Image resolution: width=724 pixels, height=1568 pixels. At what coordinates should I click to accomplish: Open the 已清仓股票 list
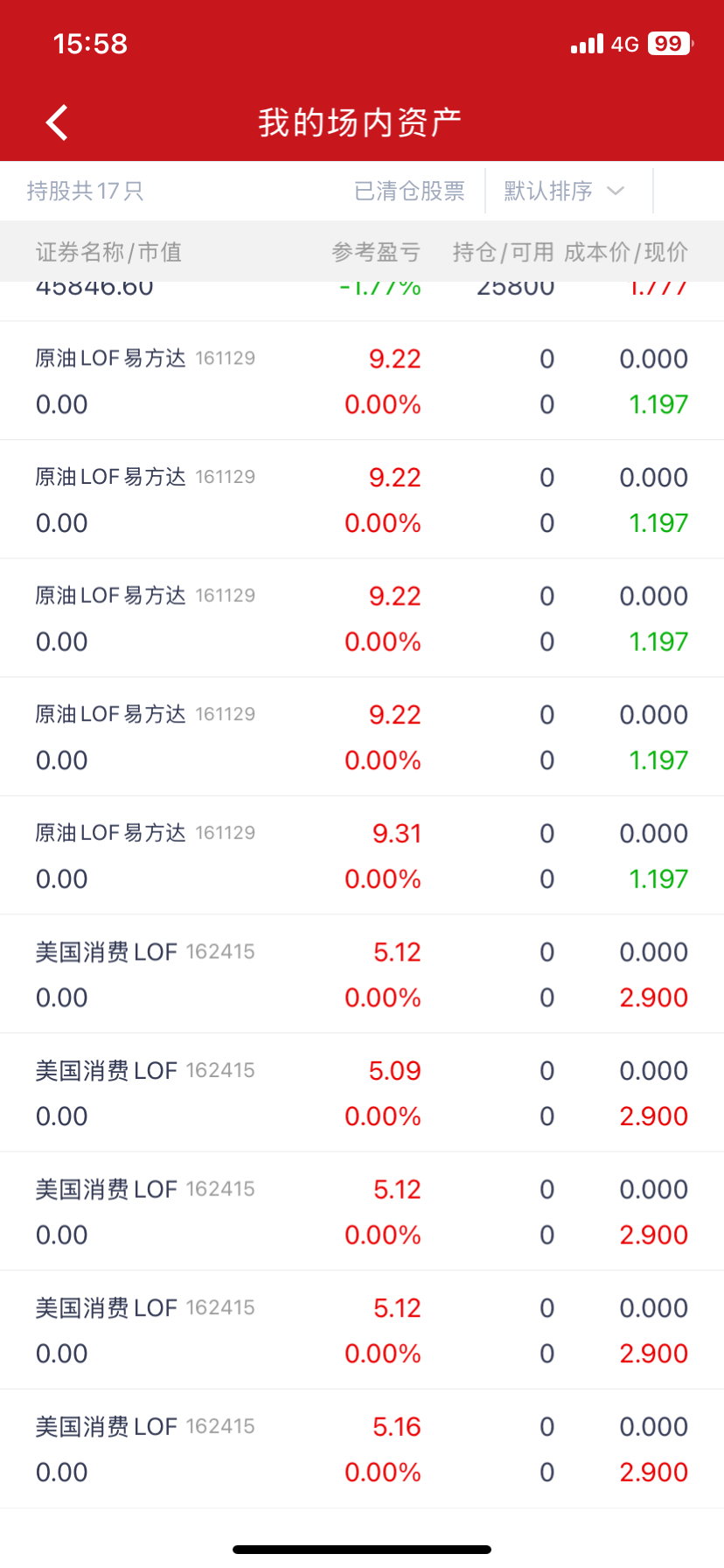(x=409, y=191)
